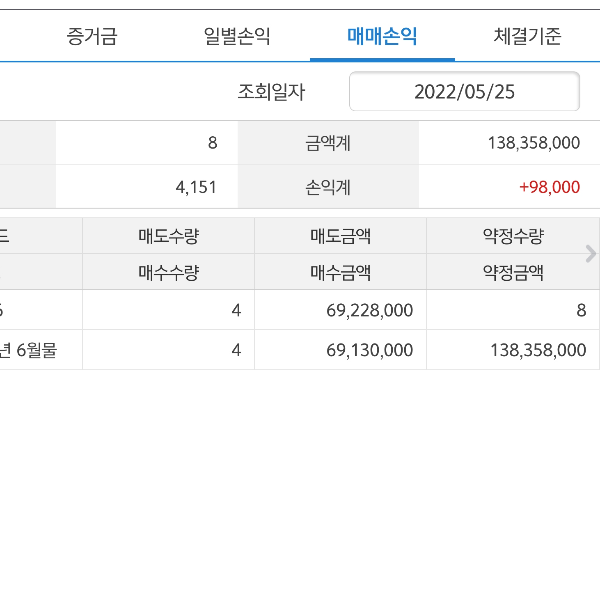Click the 금액계 summary label

pos(328,143)
